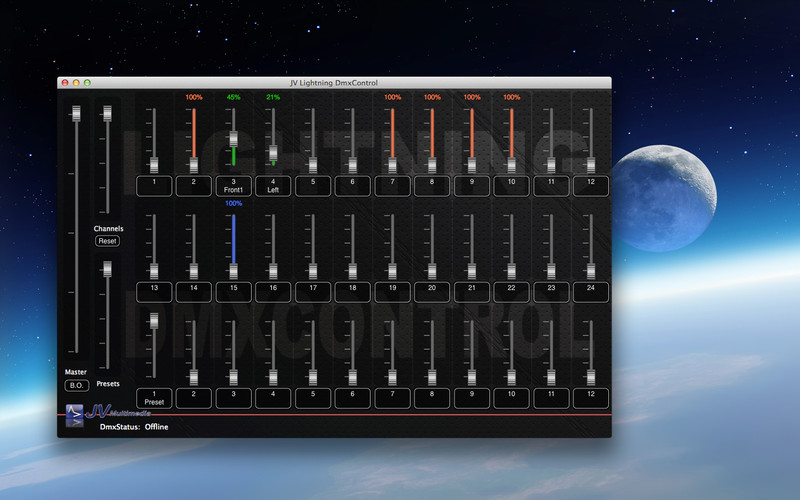Viewport: 800px width, 500px height.
Task: Click the Front1 label box for channel 3
Action: coord(234,186)
